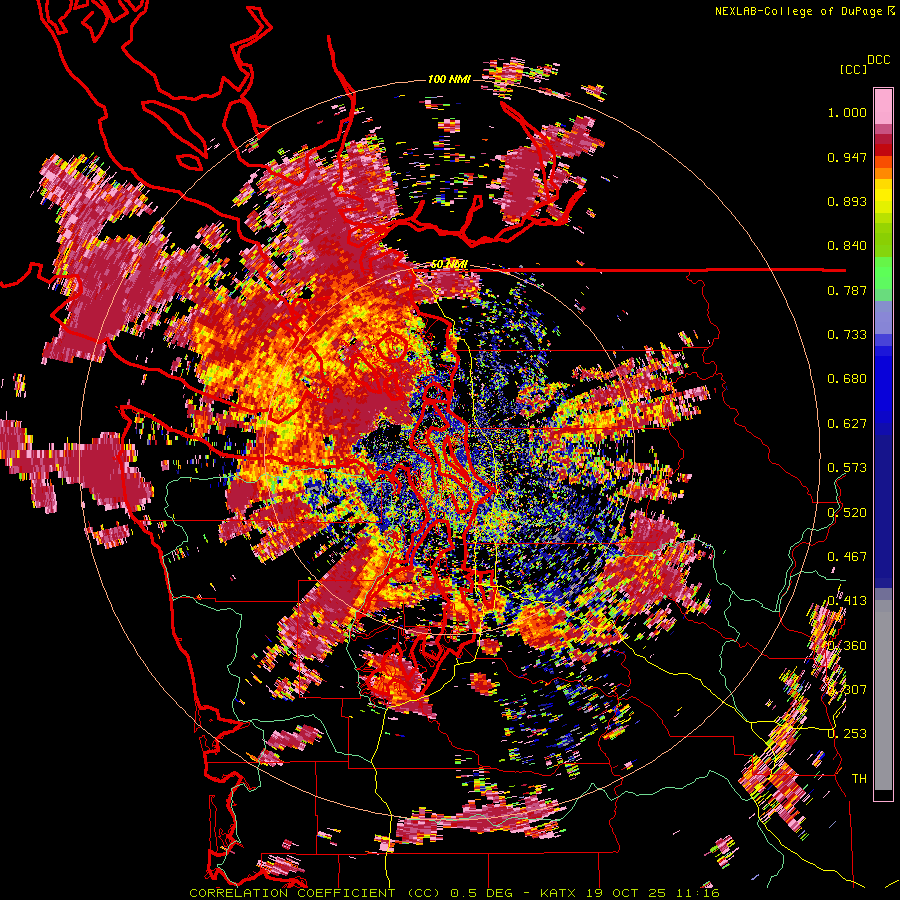
Task: Click the light pink top color bar segment
Action: [x=883, y=106]
